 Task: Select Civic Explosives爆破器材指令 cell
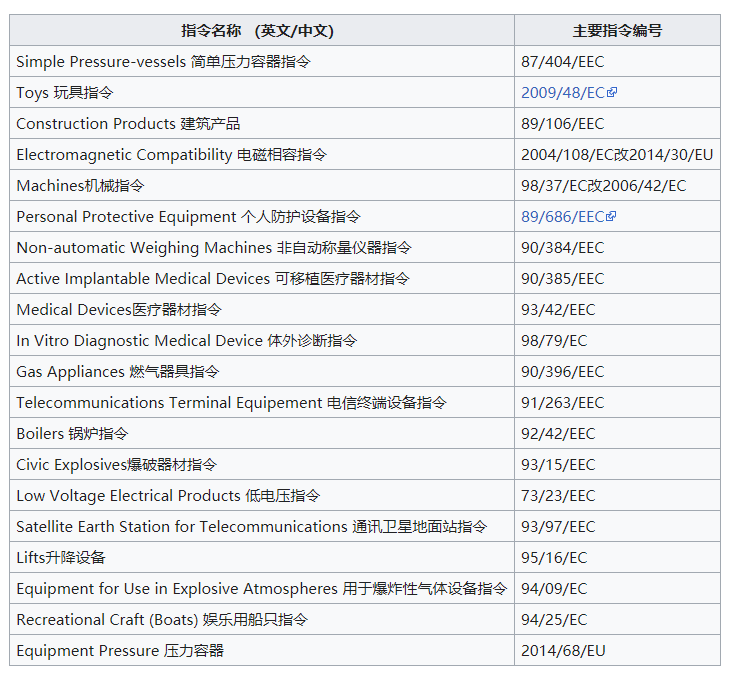coord(262,464)
